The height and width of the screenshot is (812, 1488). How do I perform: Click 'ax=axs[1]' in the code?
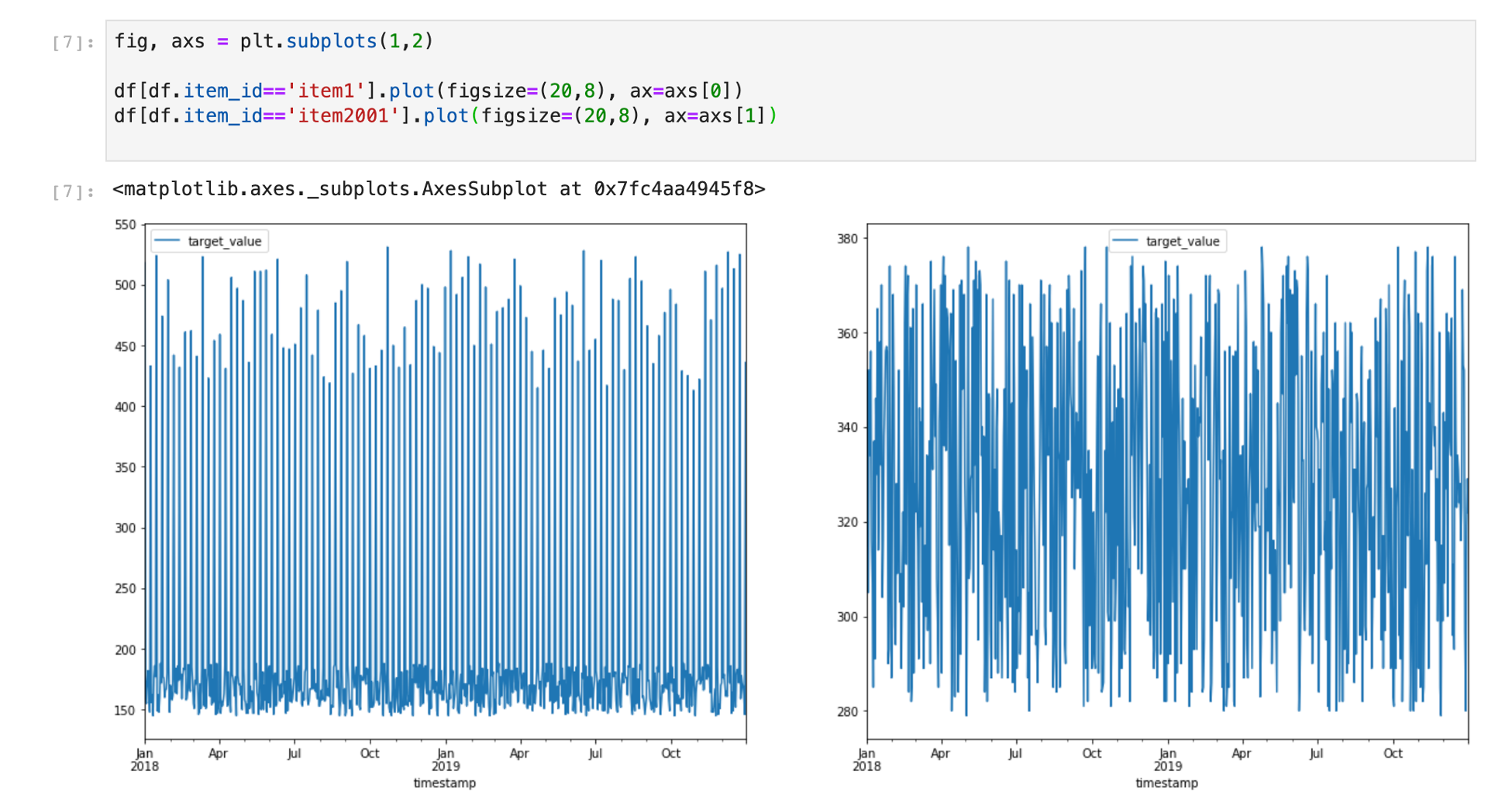click(715, 115)
